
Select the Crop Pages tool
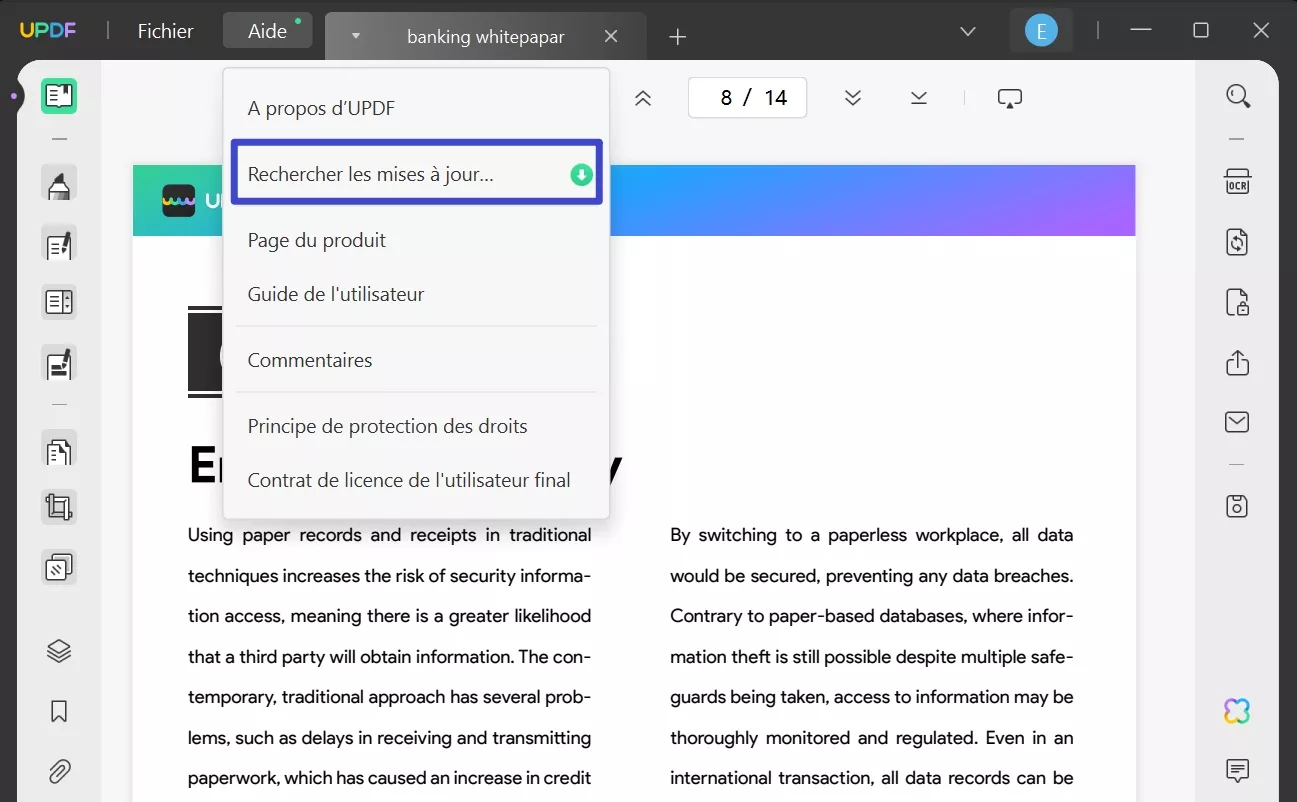click(x=59, y=508)
